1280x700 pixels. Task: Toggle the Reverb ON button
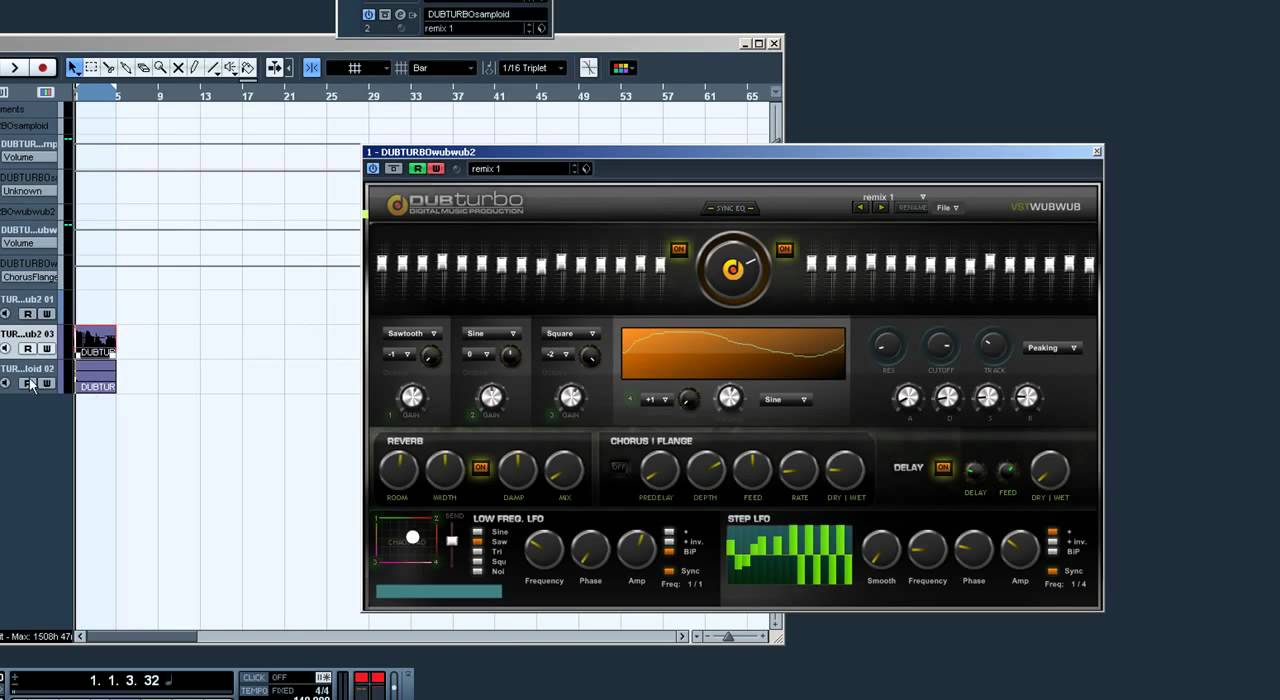pyautogui.click(x=481, y=467)
